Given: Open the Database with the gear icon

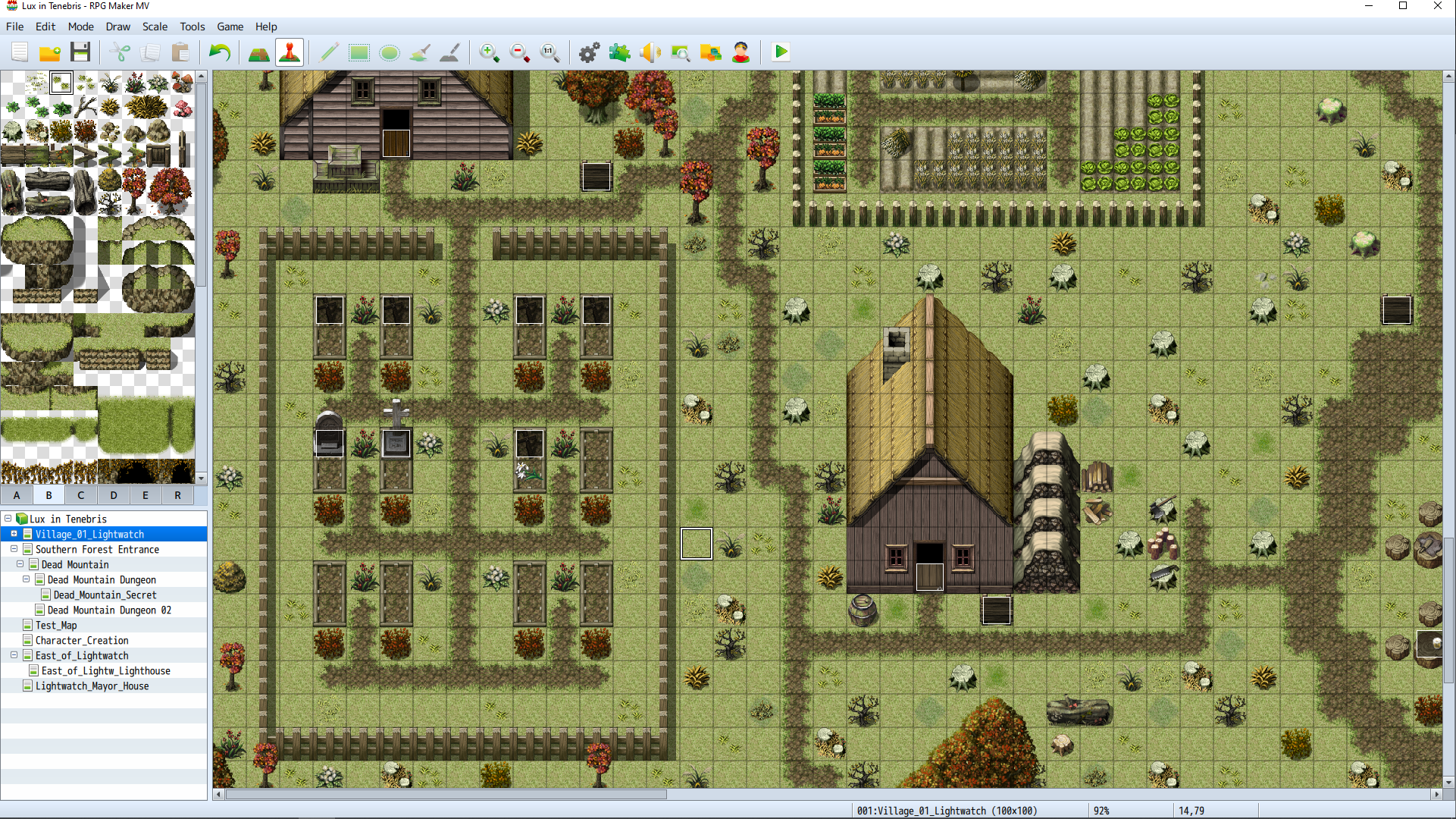Looking at the screenshot, I should pyautogui.click(x=590, y=52).
